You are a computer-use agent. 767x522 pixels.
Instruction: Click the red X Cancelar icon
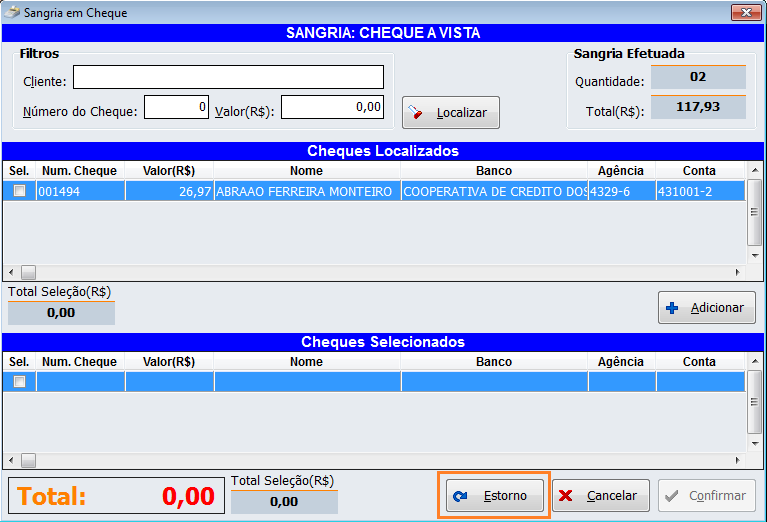click(567, 496)
